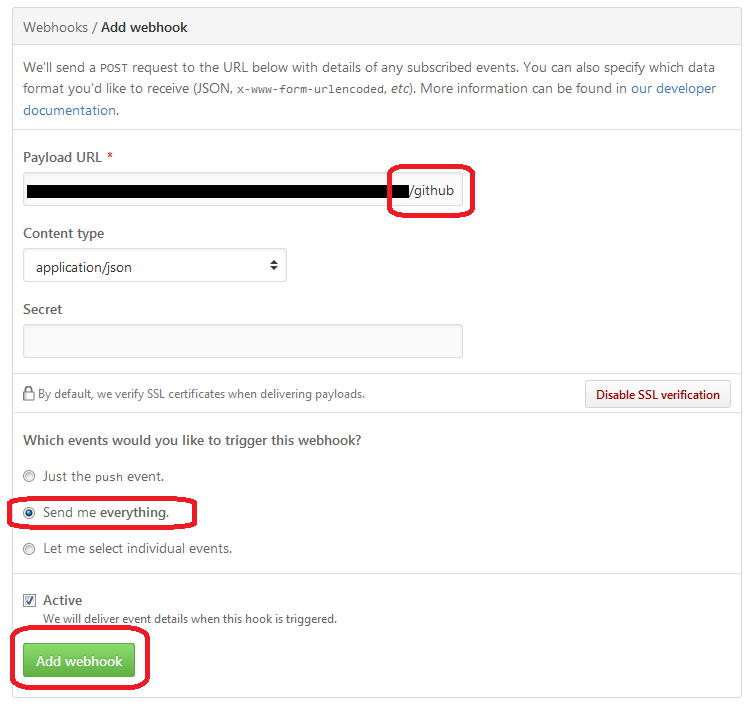Click the 'Send me everything' label text

106,513
